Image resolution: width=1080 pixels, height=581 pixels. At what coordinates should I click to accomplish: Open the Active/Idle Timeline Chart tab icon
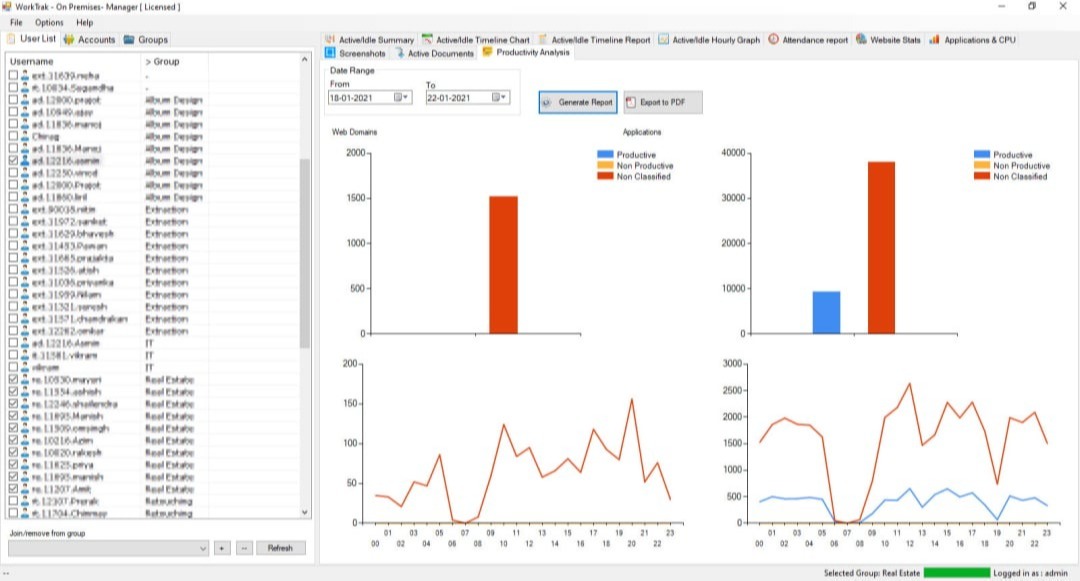pyautogui.click(x=428, y=39)
